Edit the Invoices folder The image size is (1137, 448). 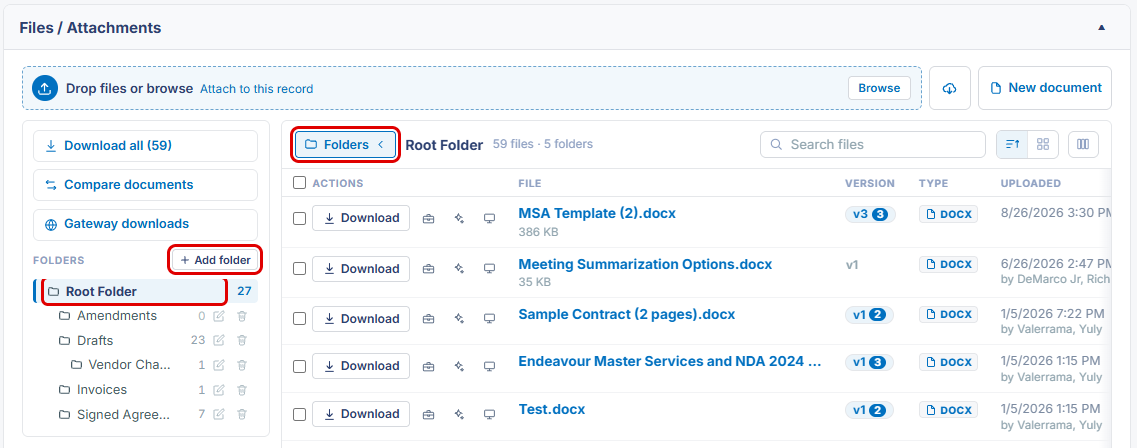coord(219,390)
